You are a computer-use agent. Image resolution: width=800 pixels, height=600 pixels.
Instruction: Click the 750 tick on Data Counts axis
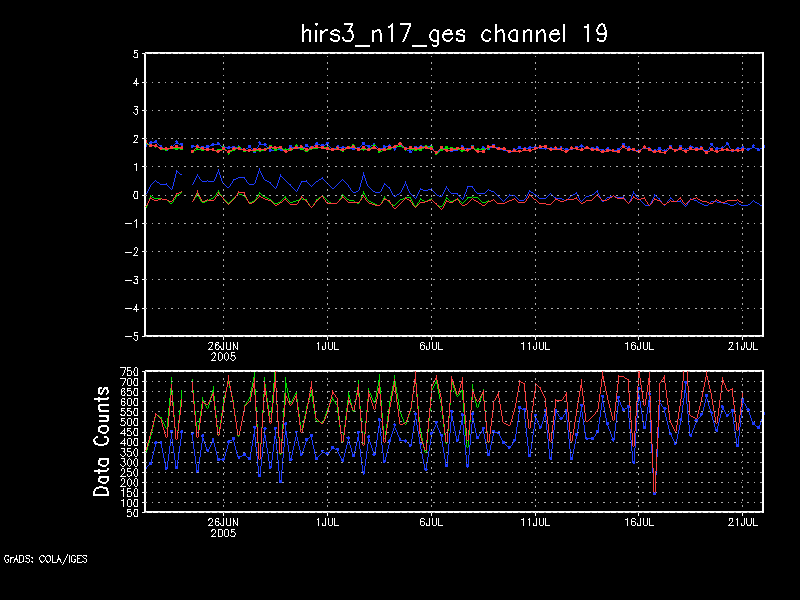tap(130, 372)
